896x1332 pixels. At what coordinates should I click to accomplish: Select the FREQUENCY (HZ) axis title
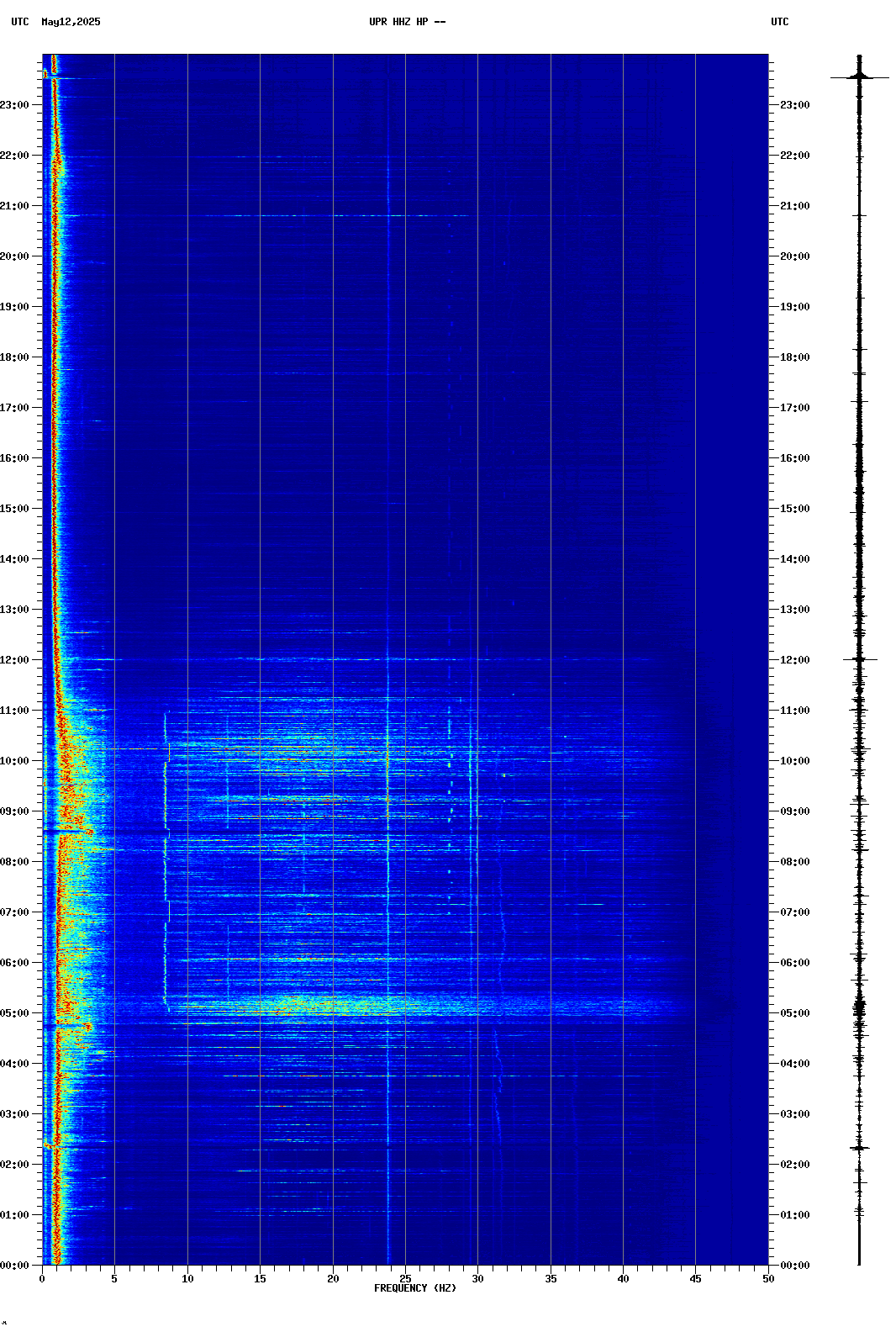[415, 1288]
